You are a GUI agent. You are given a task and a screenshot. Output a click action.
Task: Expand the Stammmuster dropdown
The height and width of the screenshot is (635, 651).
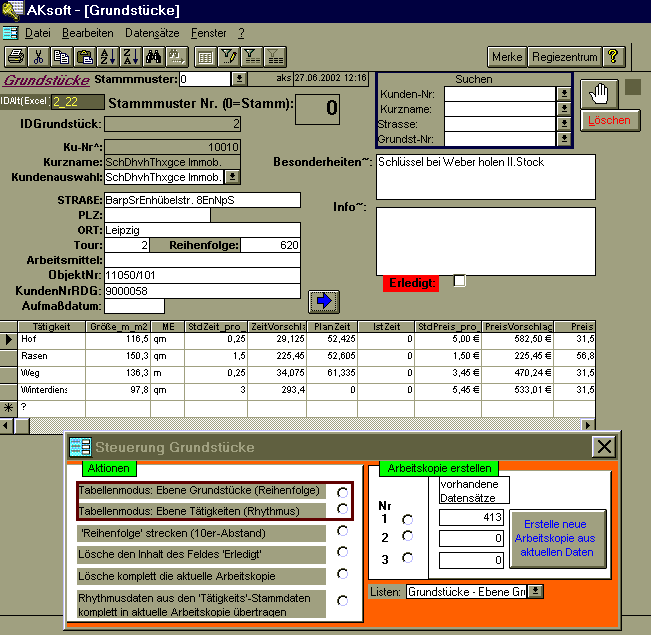point(240,78)
